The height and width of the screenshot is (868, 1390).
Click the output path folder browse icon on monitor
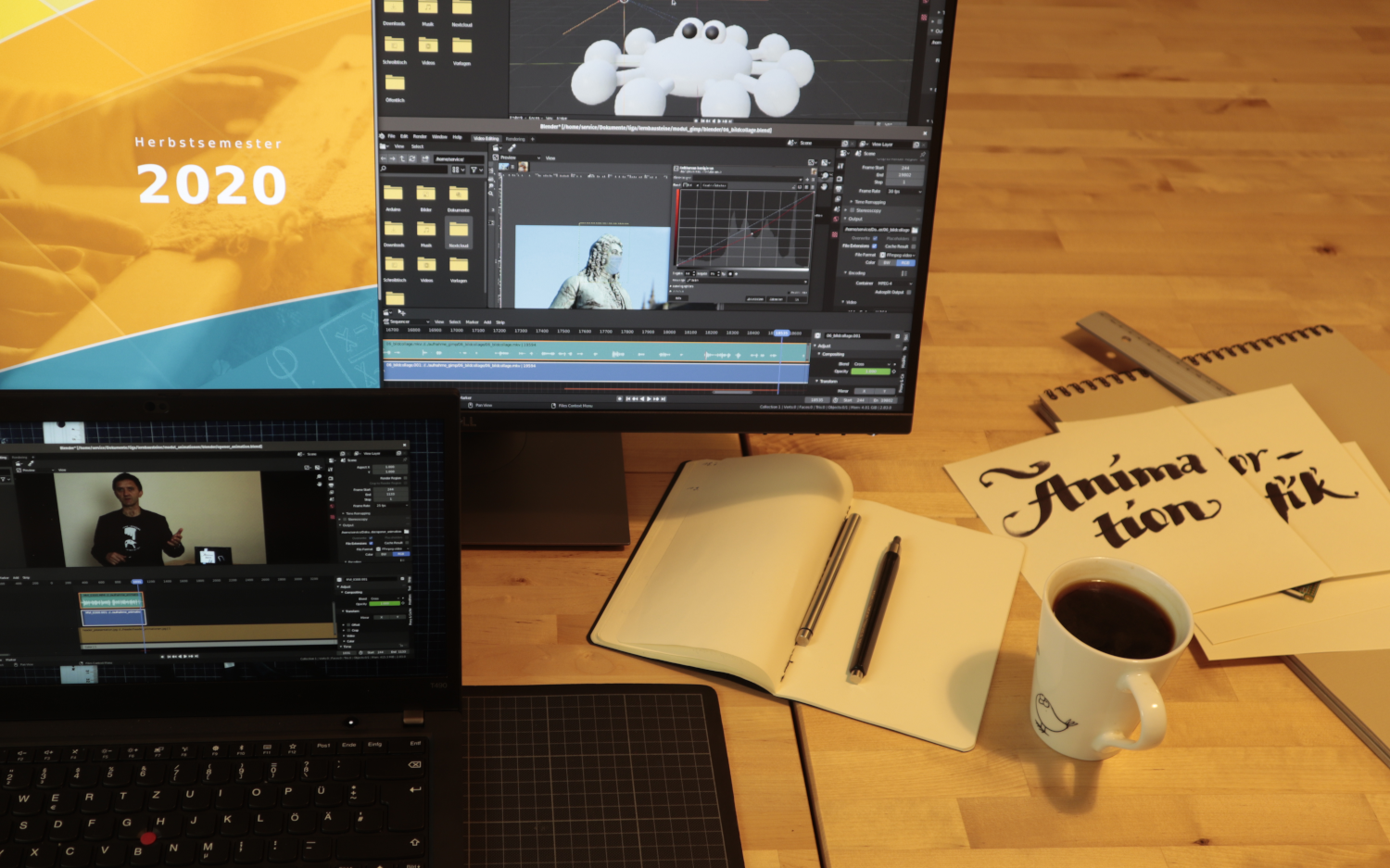(x=915, y=230)
